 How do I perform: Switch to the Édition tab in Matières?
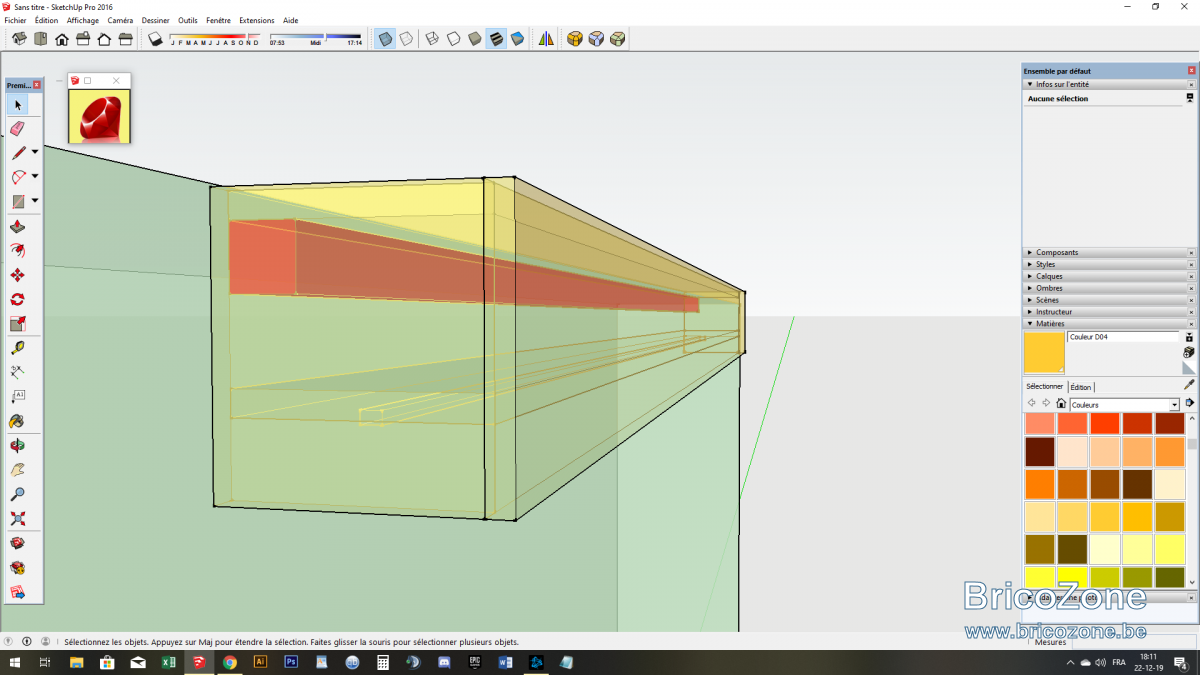click(x=1081, y=387)
